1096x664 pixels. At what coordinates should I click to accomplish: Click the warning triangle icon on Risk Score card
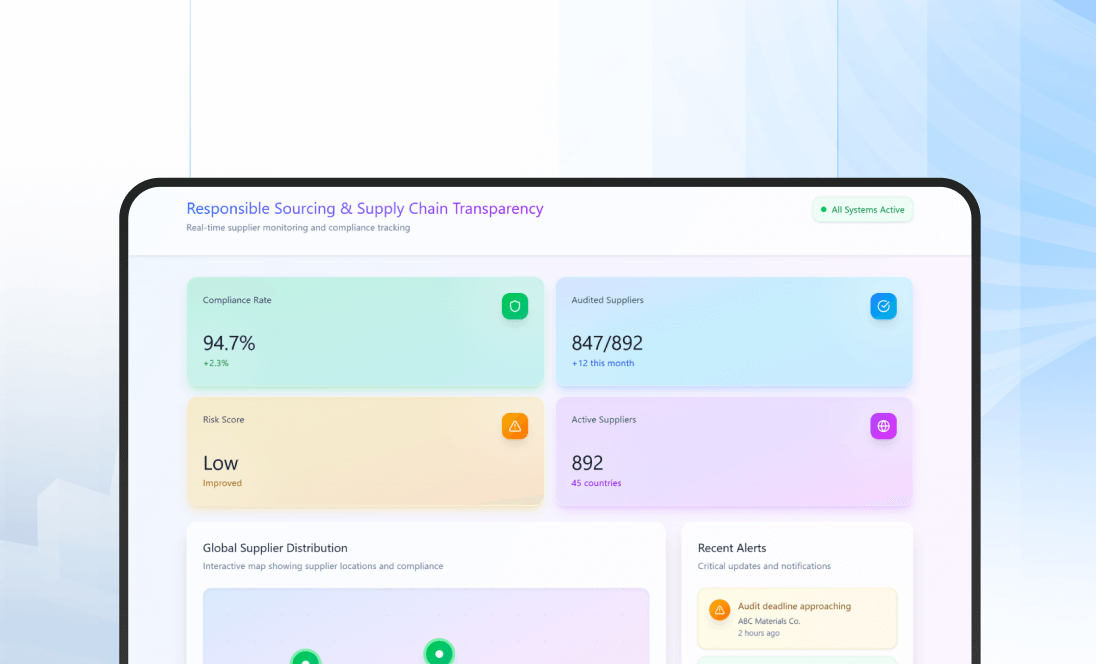[515, 426]
